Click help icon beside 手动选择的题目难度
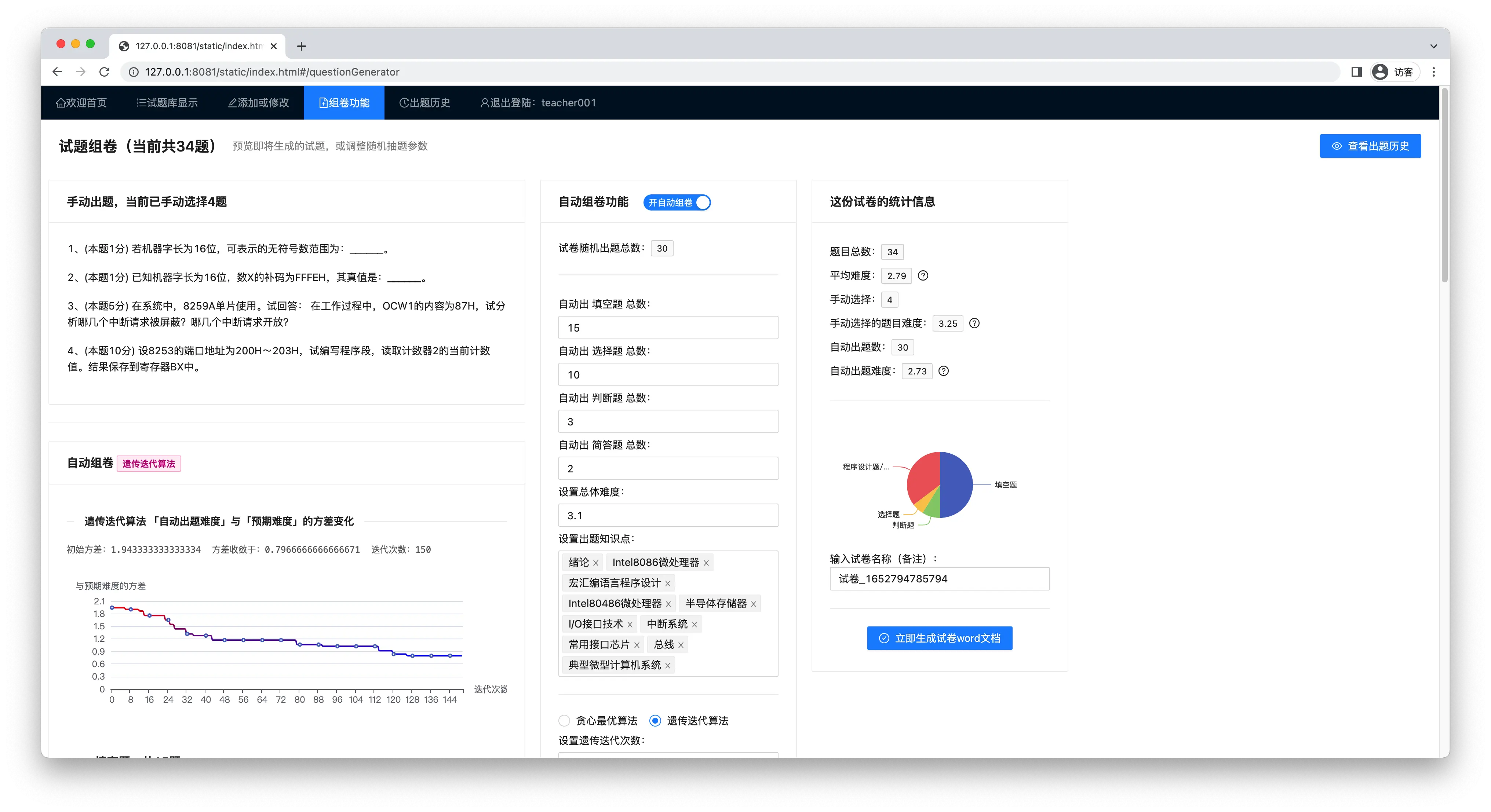Image resolution: width=1491 pixels, height=812 pixels. (974, 323)
